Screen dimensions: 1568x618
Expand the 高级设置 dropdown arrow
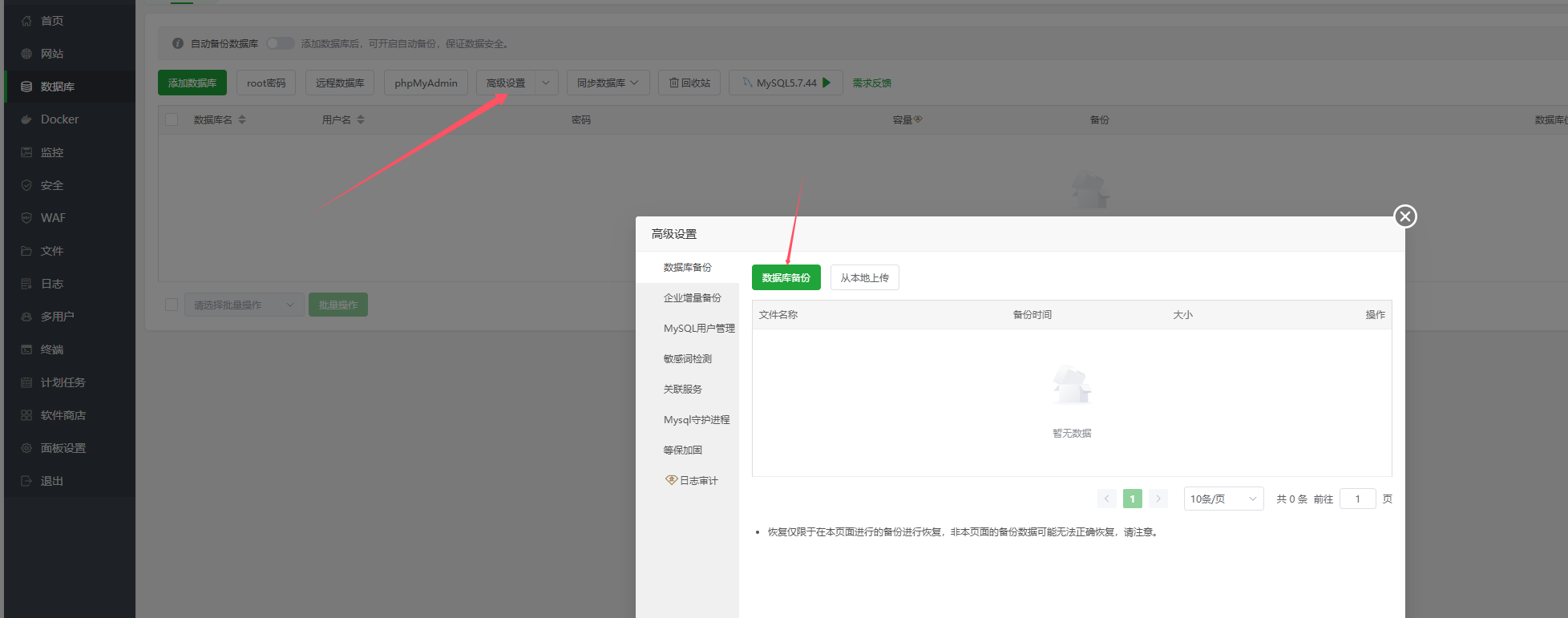click(546, 83)
